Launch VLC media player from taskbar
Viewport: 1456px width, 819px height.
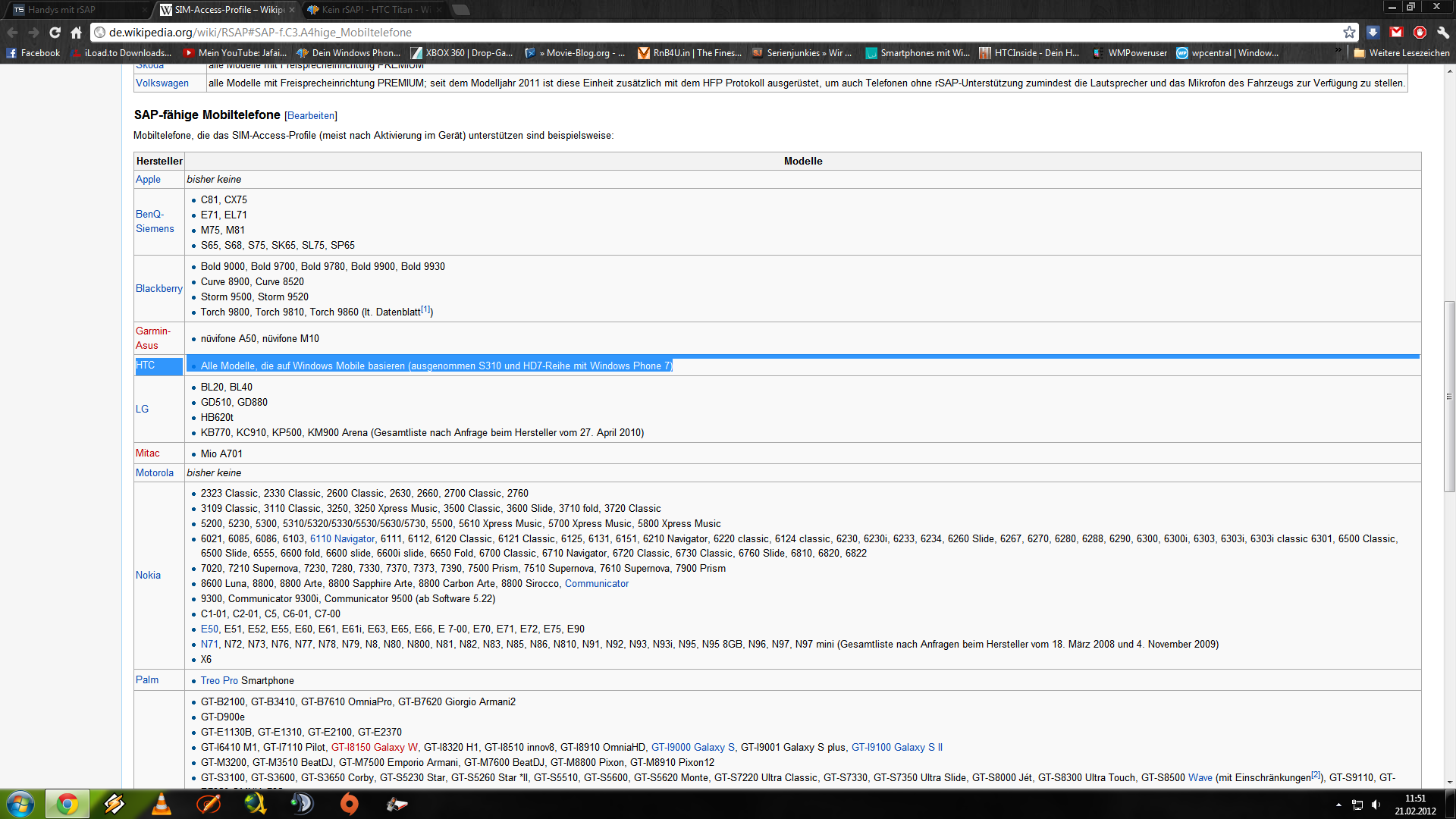tap(162, 804)
